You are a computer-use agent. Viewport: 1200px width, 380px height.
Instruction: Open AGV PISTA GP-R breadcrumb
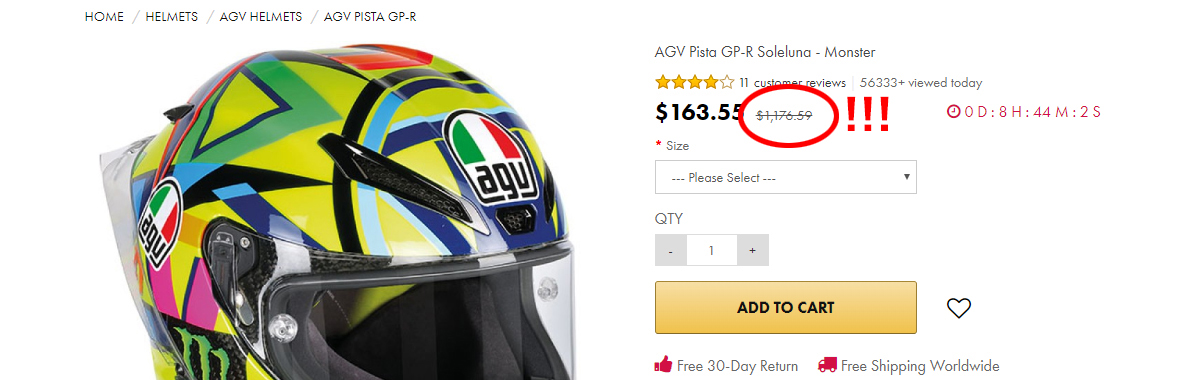pos(370,18)
